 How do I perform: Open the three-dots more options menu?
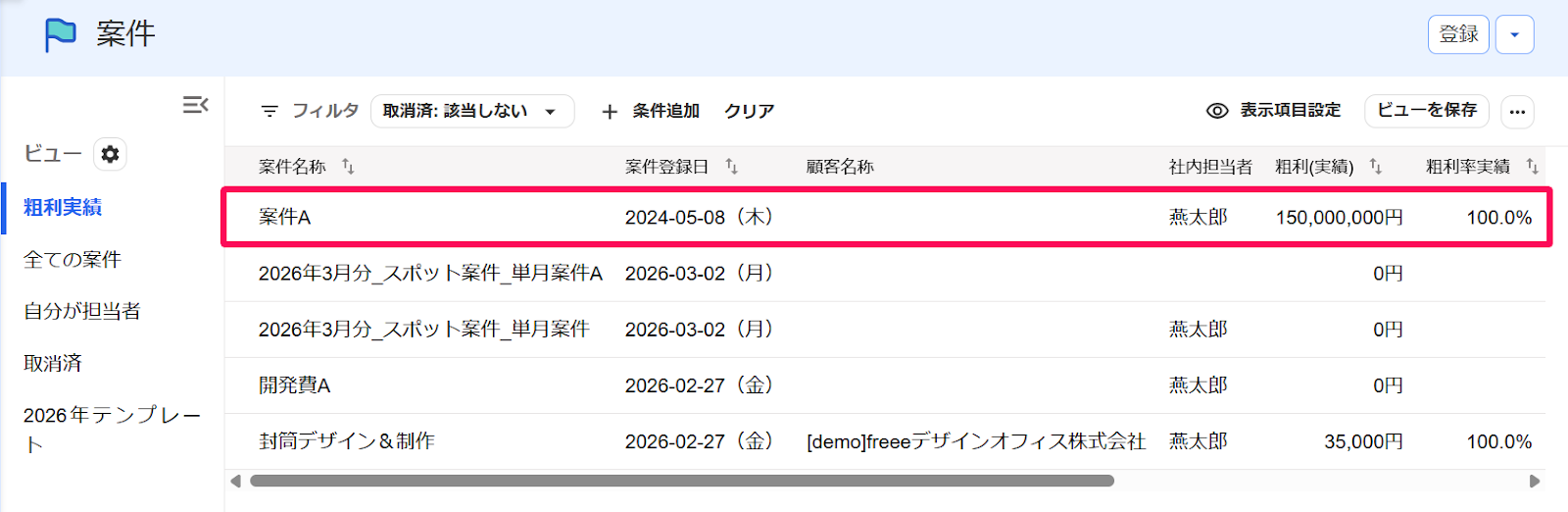click(x=1517, y=111)
